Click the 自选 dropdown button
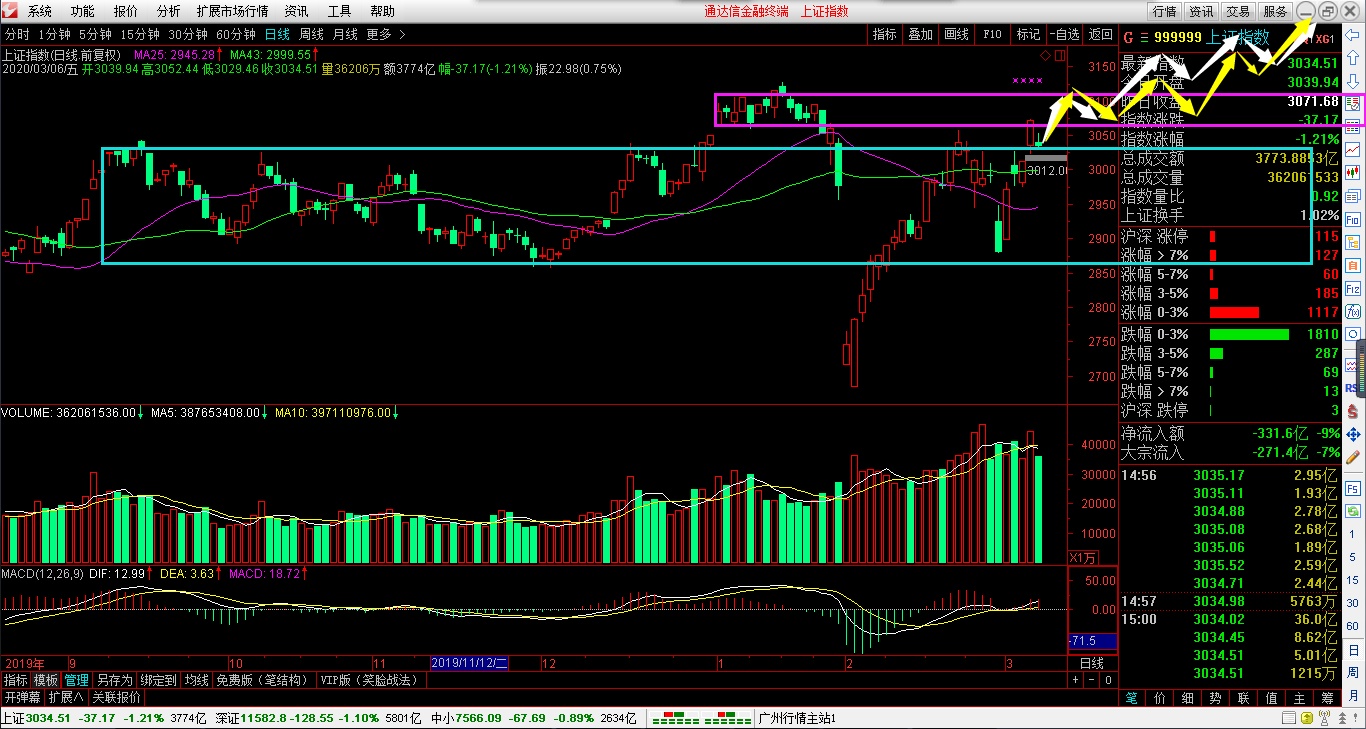The width and height of the screenshot is (1366, 729). (x=1066, y=34)
